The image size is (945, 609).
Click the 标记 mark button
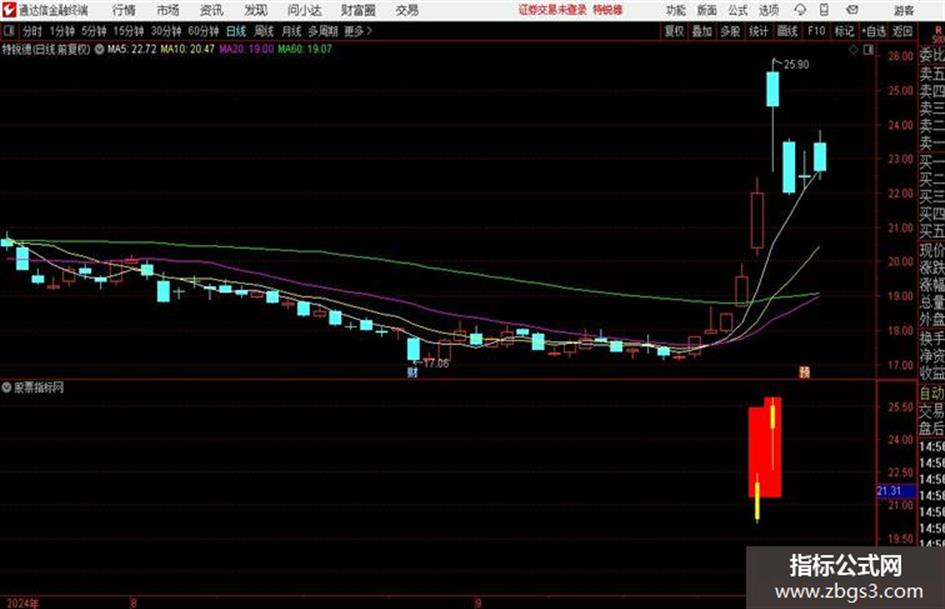pos(844,31)
